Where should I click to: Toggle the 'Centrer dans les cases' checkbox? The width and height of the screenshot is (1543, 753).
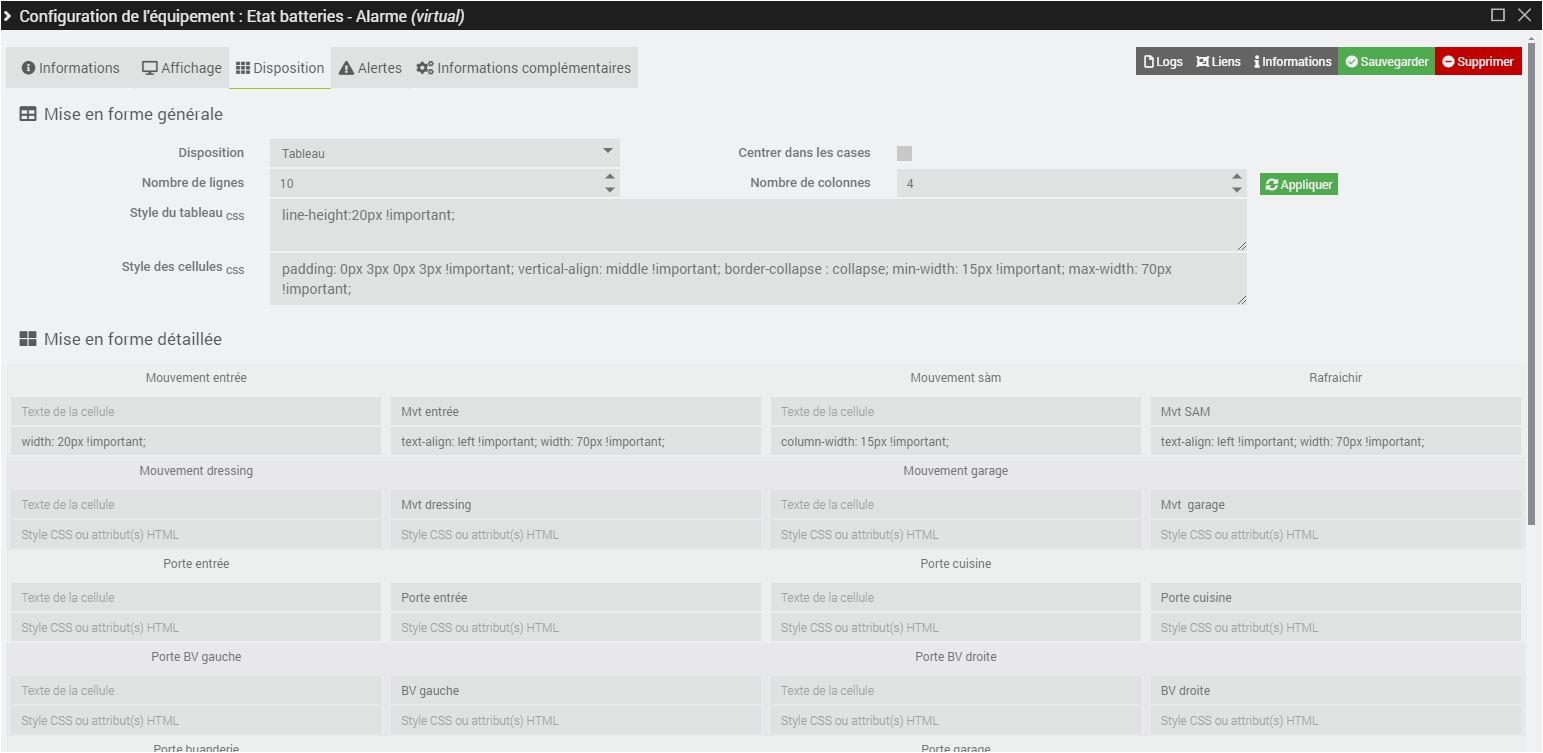[904, 153]
